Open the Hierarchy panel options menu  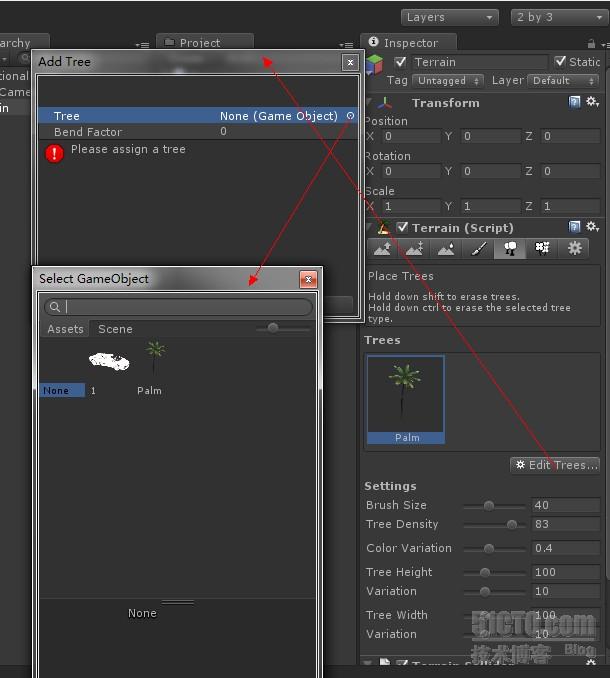coord(142,44)
